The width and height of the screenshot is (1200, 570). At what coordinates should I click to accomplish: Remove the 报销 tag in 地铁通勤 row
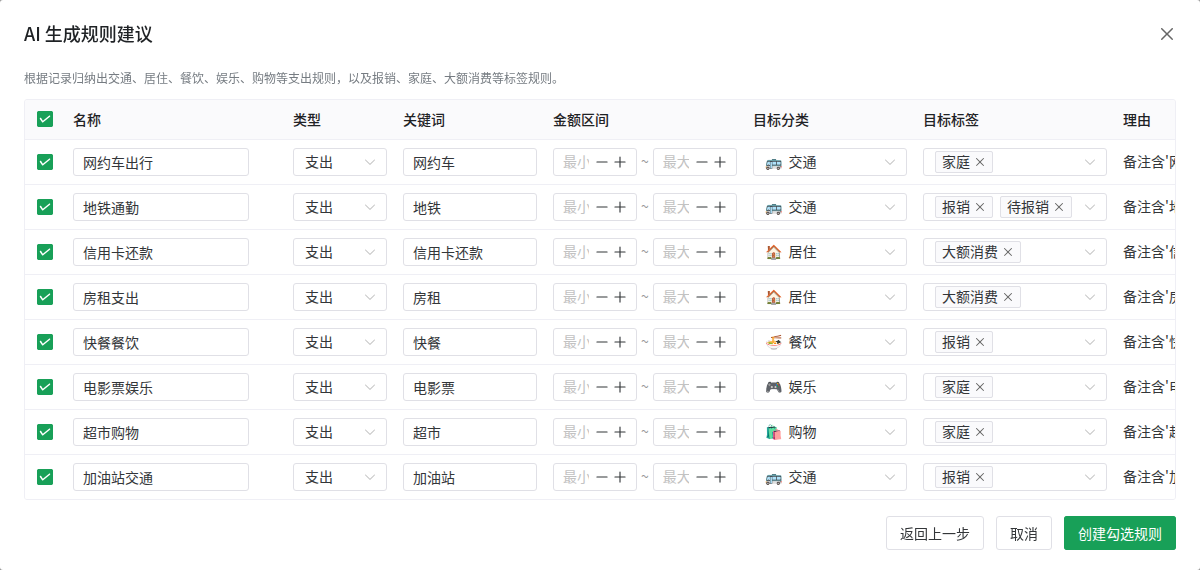[980, 207]
